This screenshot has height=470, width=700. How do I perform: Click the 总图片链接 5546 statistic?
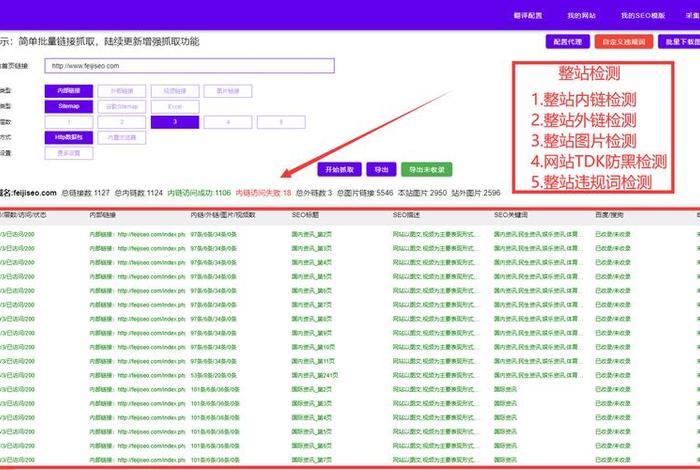[365, 193]
